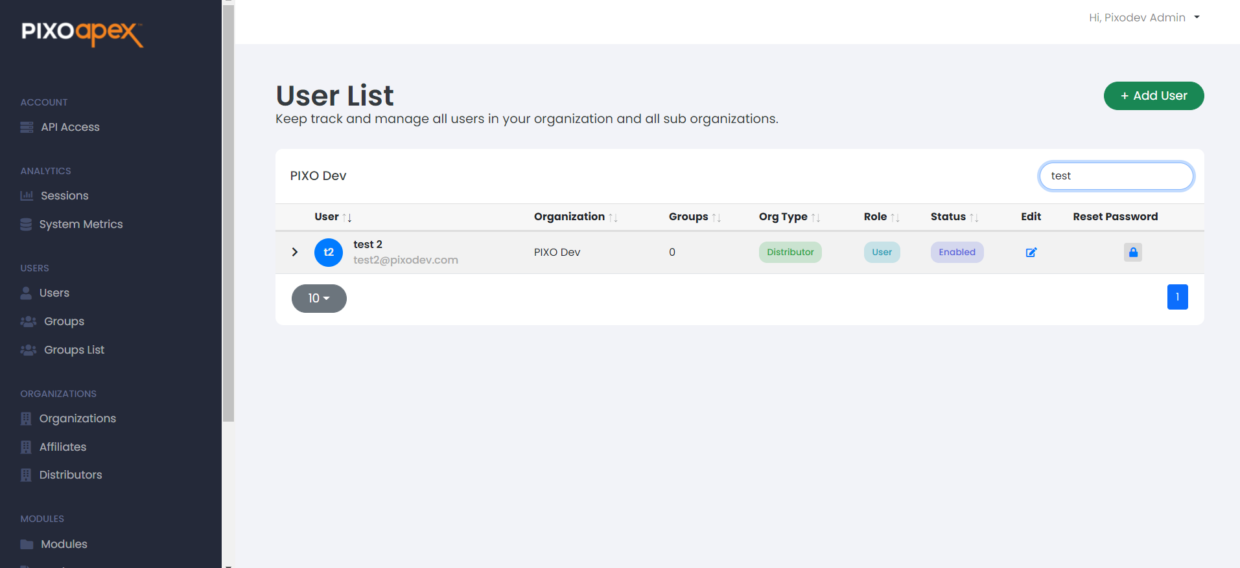
Task: Sort by the Org Type column
Action: pos(790,217)
